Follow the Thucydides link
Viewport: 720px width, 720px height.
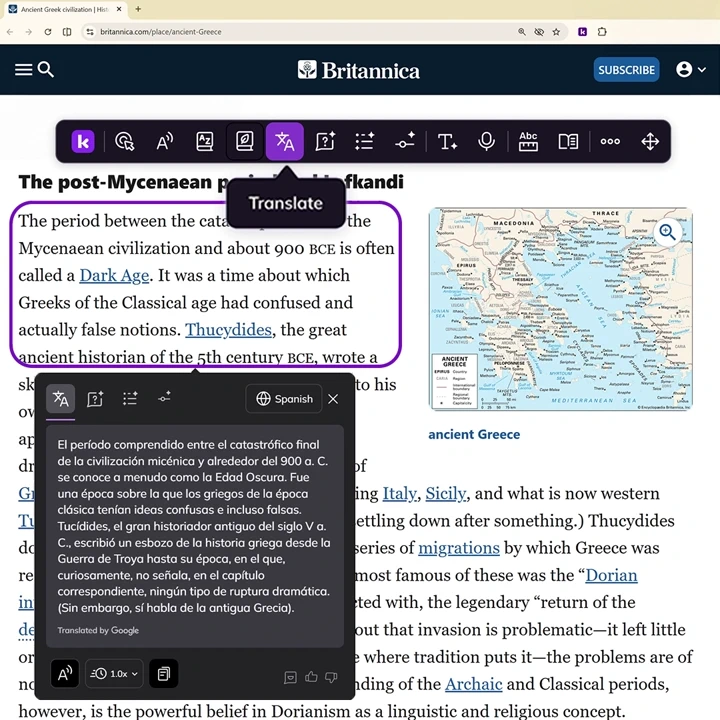point(228,330)
